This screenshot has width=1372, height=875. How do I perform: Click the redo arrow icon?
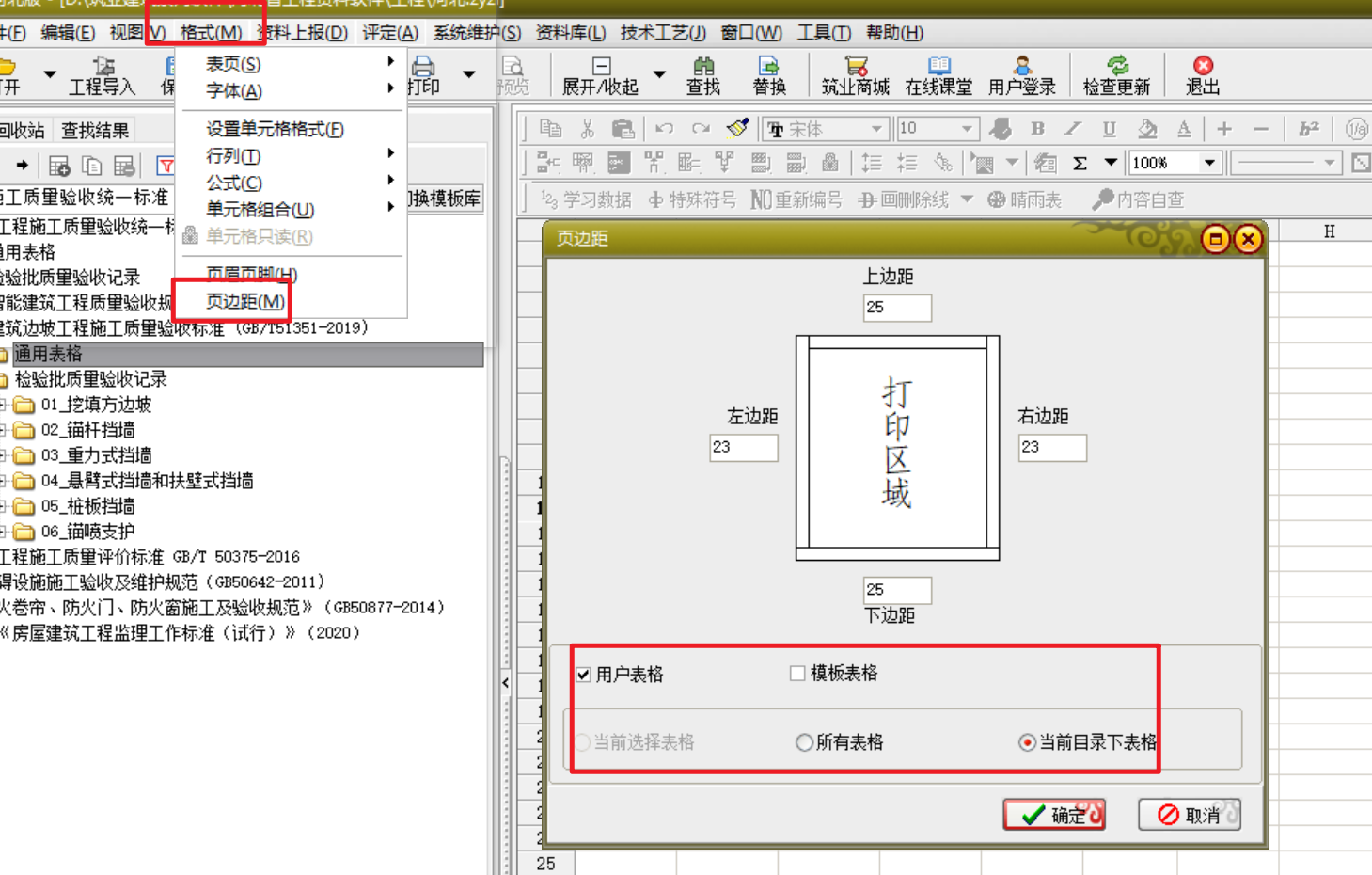tap(701, 129)
